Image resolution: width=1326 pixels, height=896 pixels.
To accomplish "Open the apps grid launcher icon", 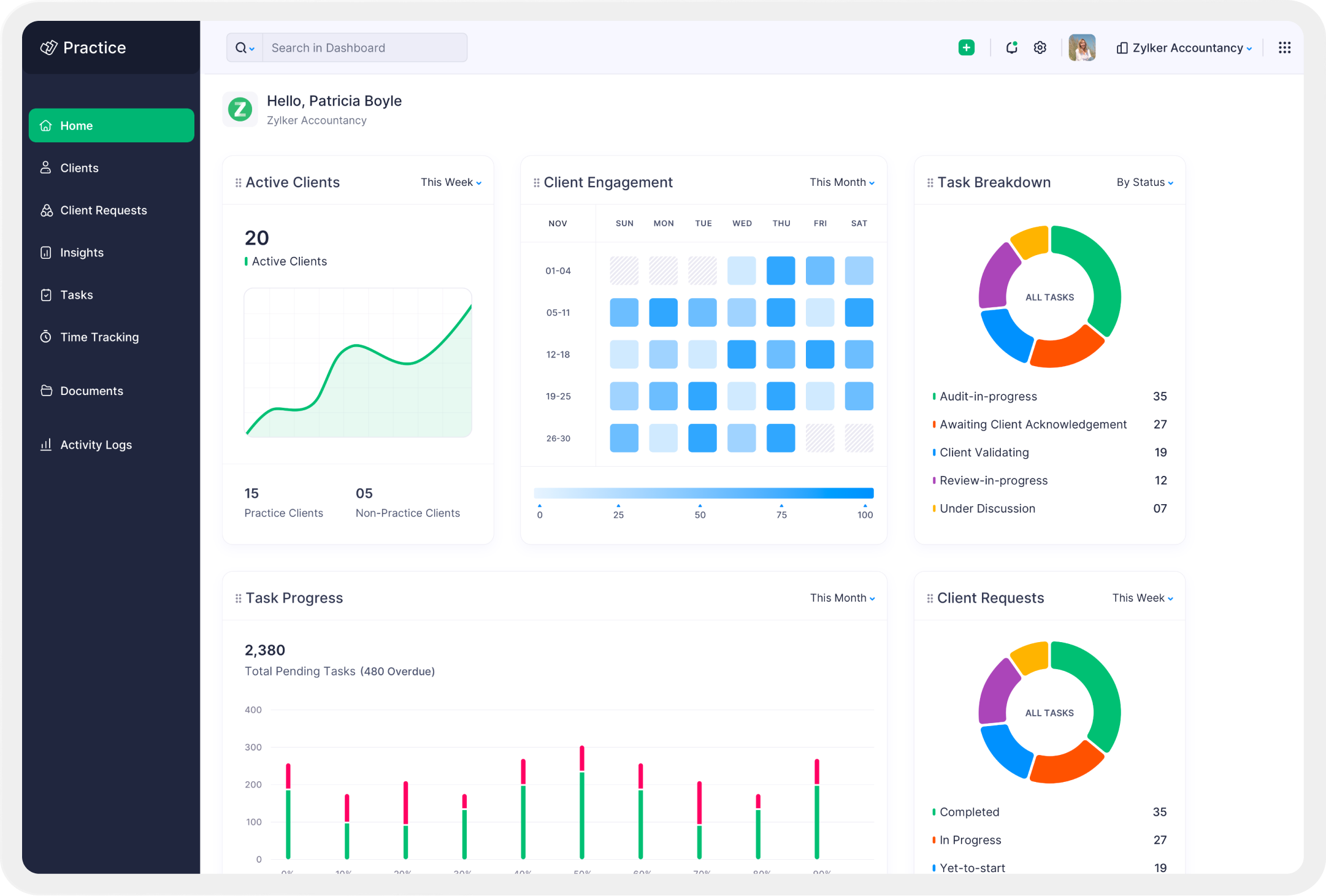I will (x=1284, y=48).
